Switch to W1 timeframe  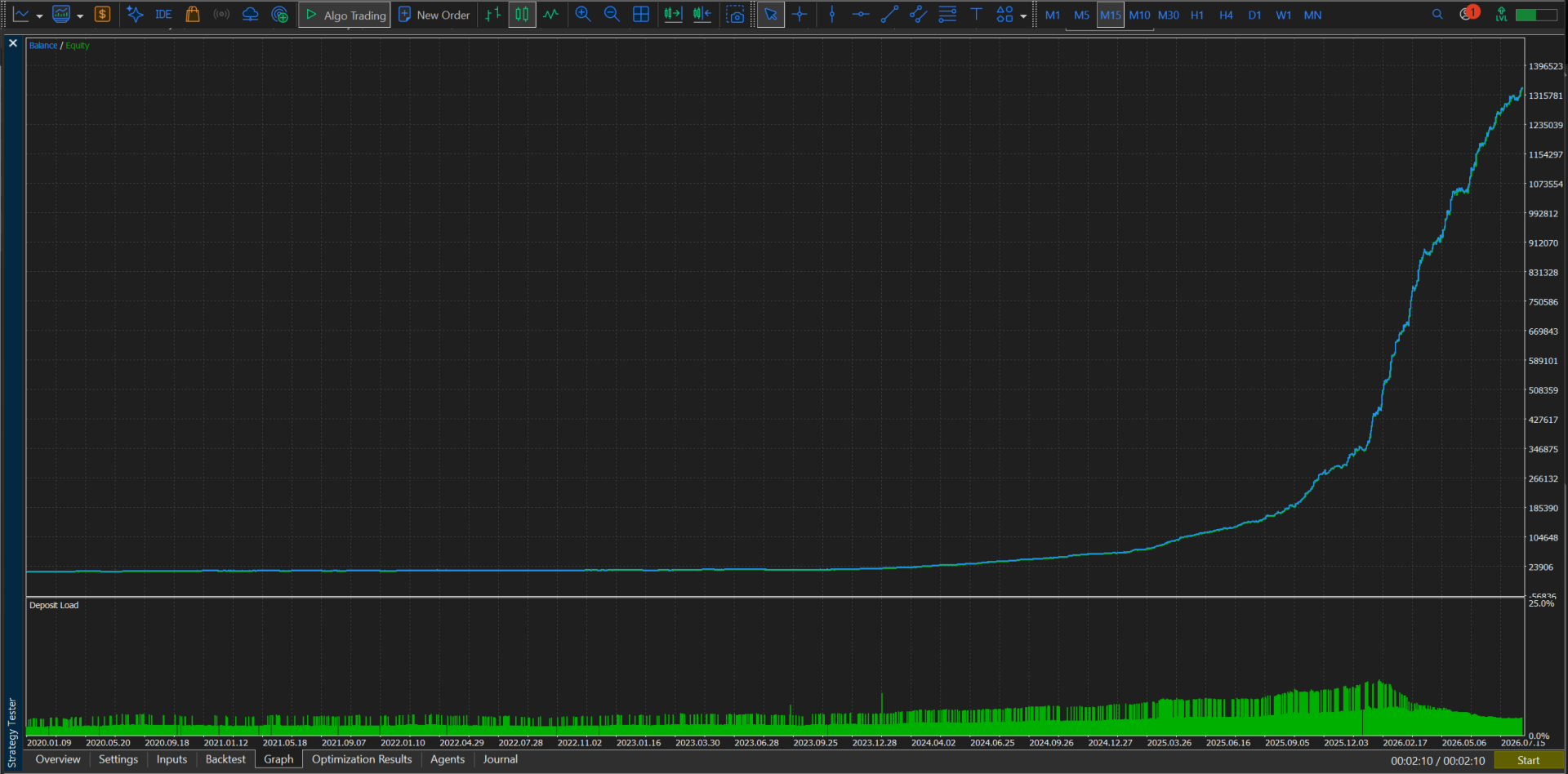coord(1284,15)
